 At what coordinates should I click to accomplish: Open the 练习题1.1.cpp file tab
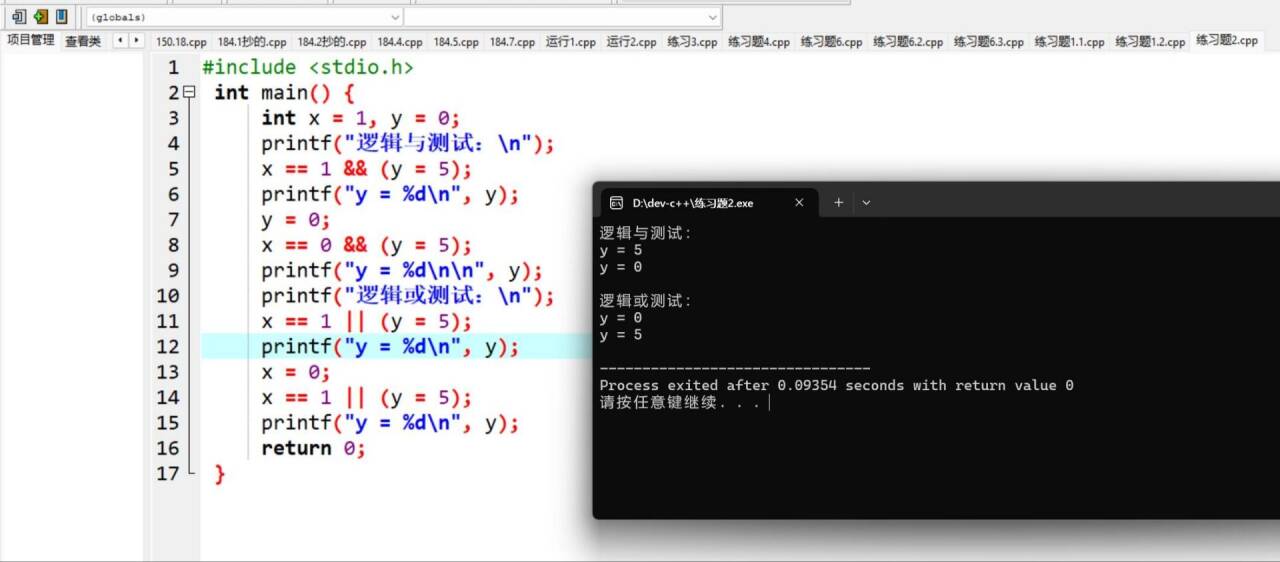(x=1069, y=42)
